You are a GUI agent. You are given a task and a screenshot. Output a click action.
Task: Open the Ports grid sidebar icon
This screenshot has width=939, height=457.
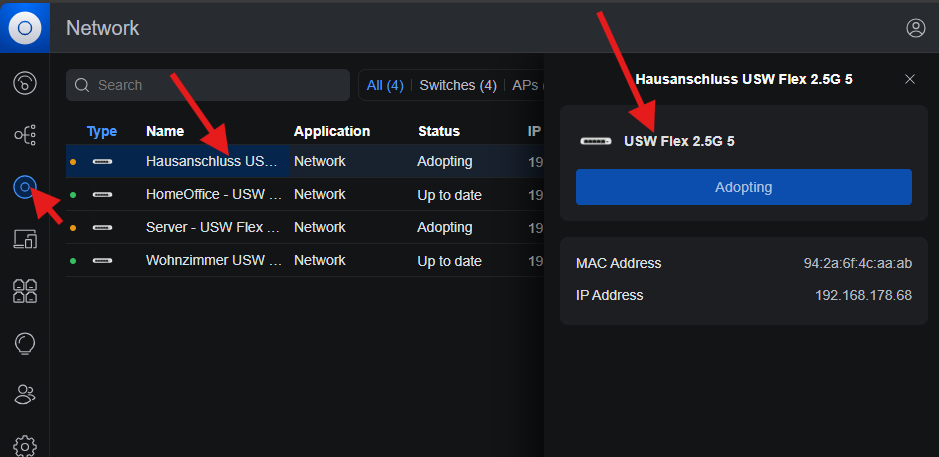click(x=25, y=291)
